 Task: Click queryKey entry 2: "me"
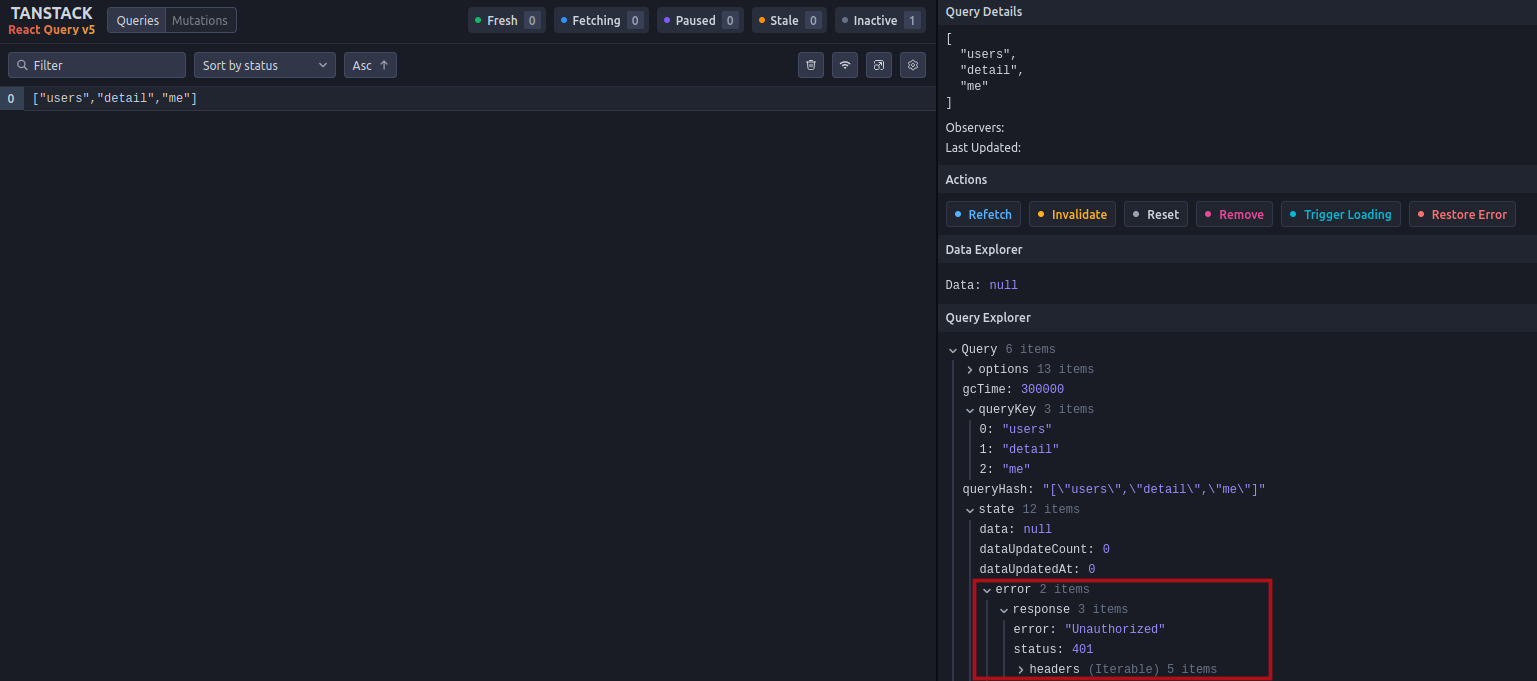coord(1005,469)
